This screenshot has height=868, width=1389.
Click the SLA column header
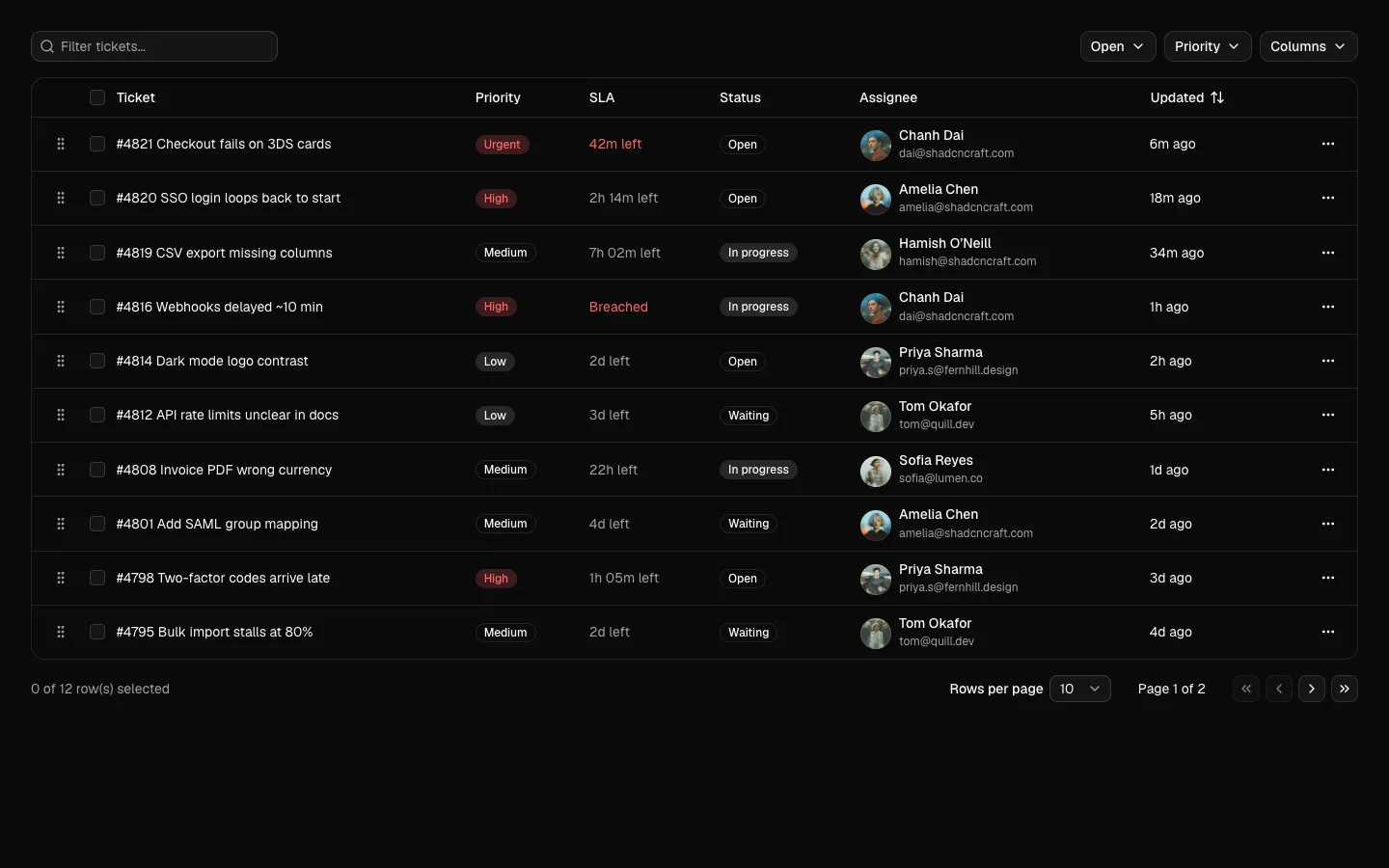(602, 97)
